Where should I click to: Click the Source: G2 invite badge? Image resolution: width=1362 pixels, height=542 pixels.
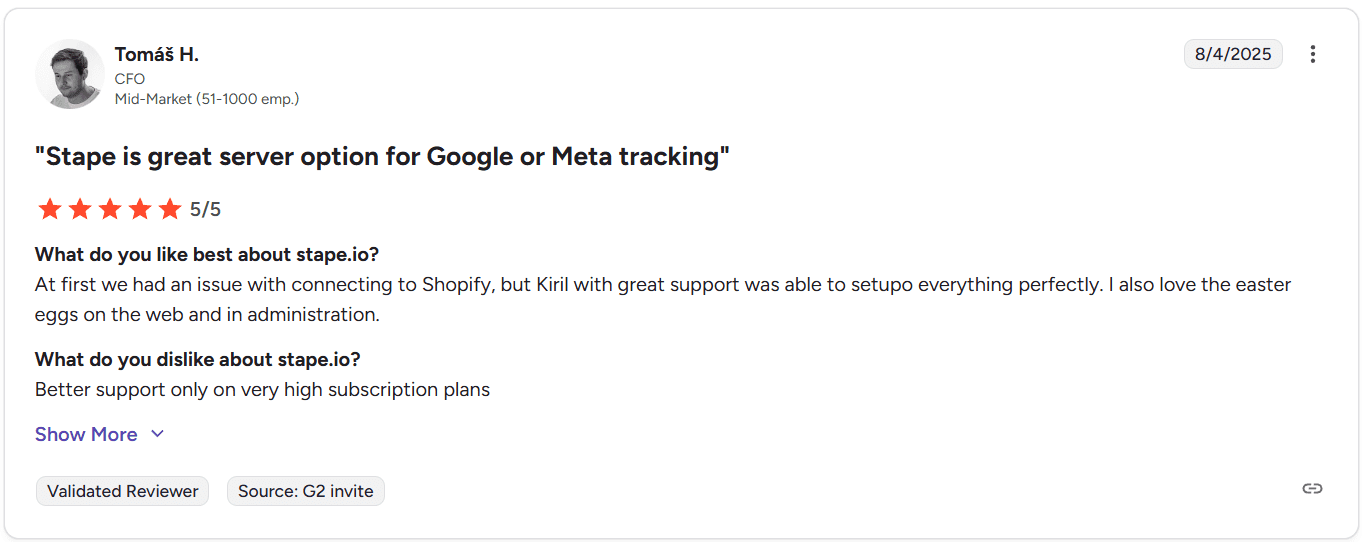pyautogui.click(x=305, y=491)
